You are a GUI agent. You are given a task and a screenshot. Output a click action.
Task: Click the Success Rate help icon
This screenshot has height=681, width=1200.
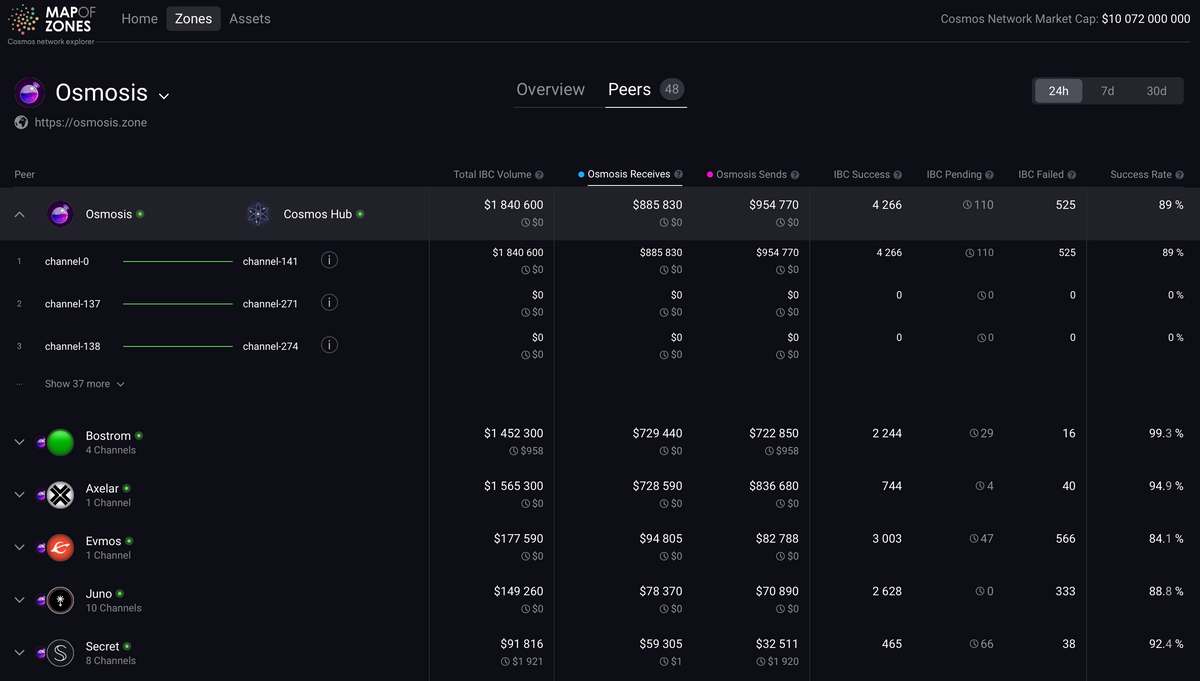point(1180,175)
